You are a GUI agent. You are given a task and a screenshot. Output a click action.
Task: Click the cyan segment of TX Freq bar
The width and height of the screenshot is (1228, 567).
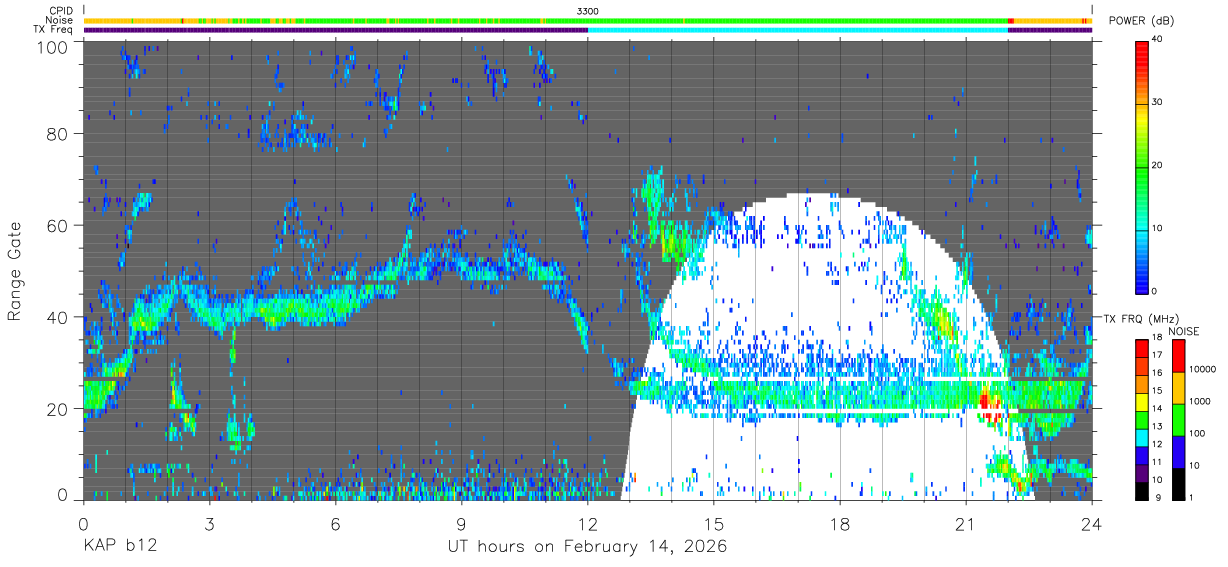pos(798,30)
